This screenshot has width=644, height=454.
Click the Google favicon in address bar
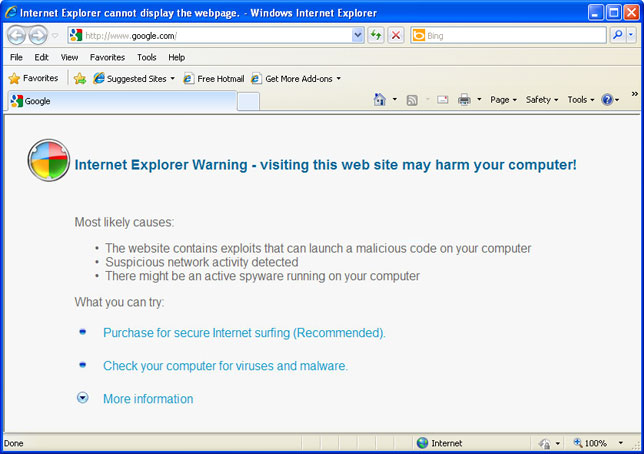point(76,35)
